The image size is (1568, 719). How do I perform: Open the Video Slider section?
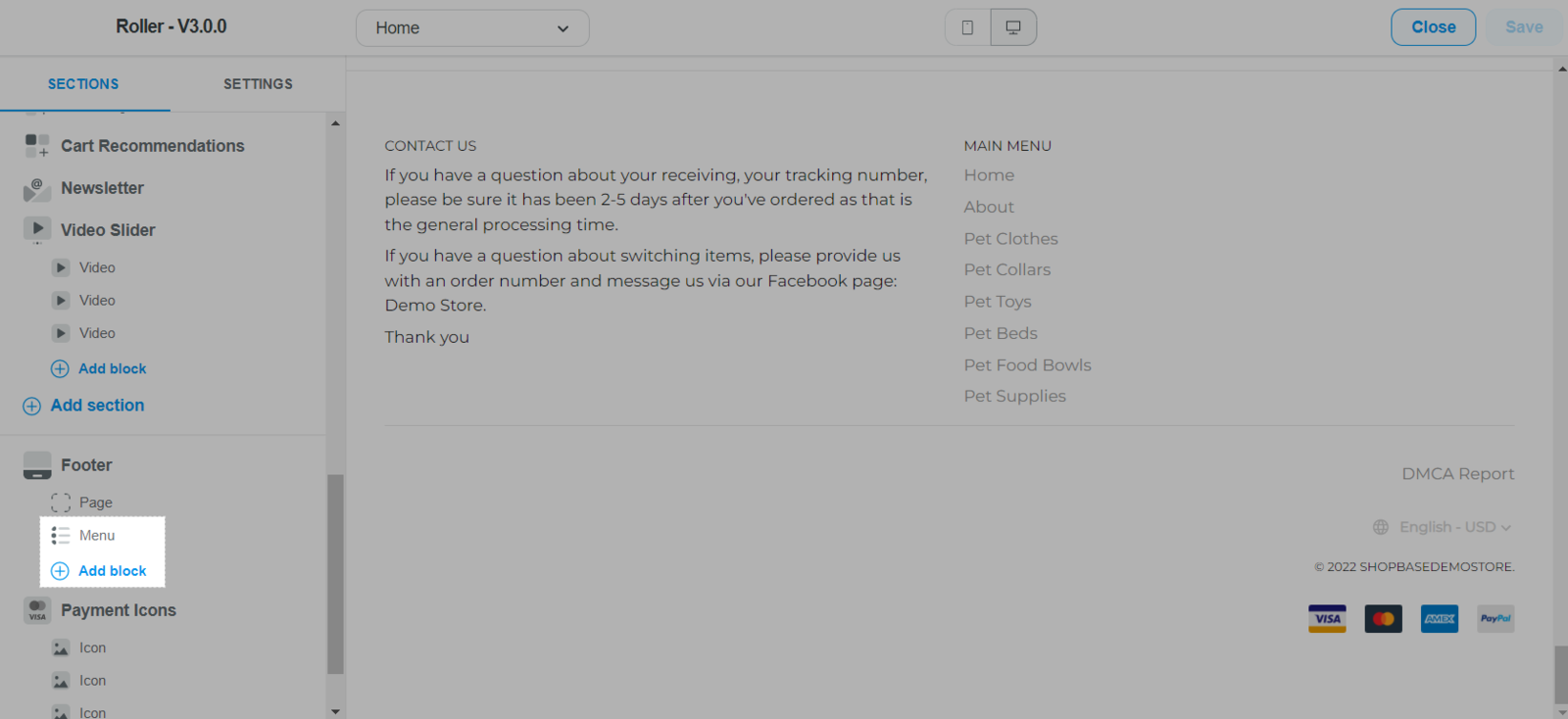(x=108, y=230)
